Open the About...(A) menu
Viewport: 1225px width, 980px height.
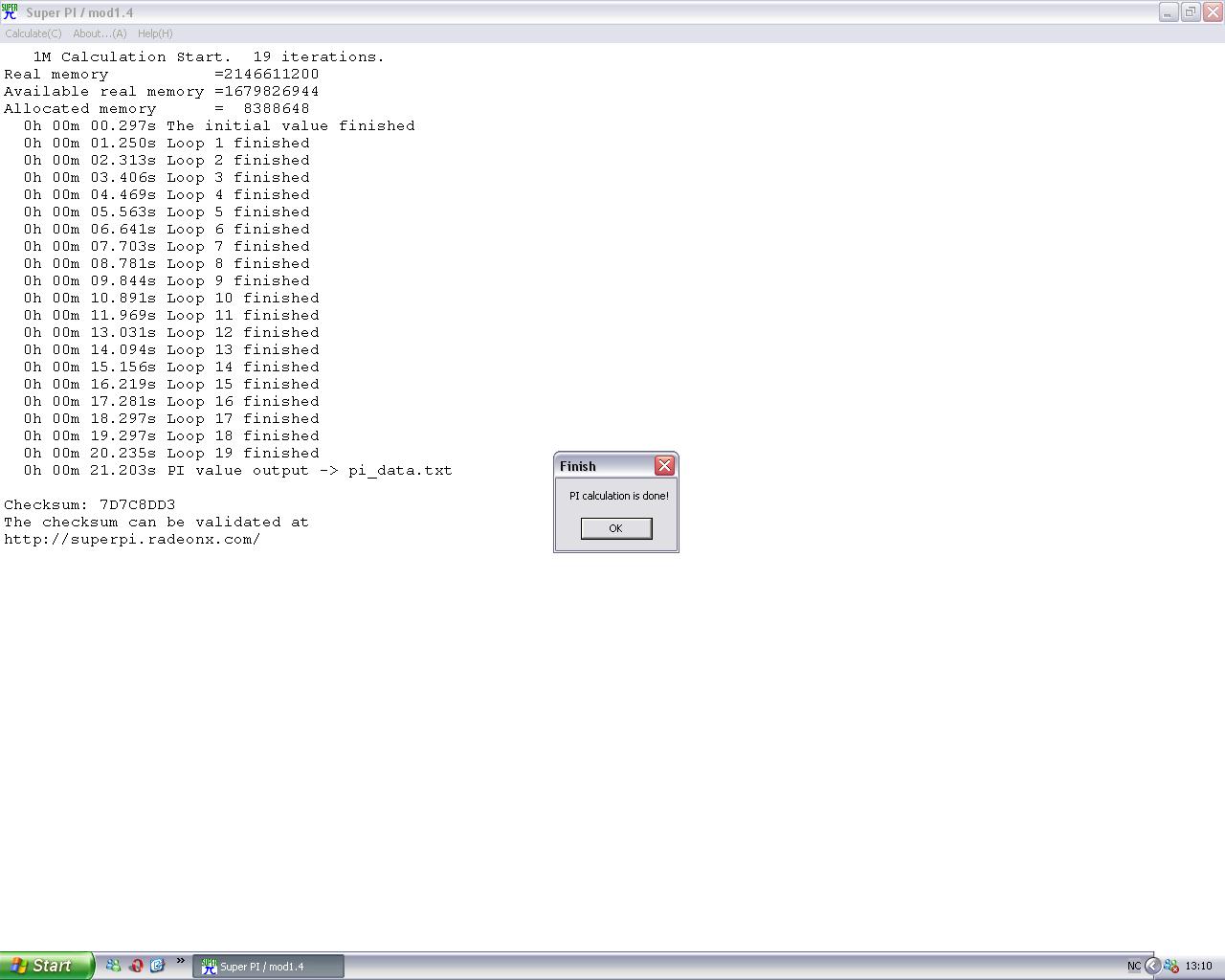coord(100,33)
